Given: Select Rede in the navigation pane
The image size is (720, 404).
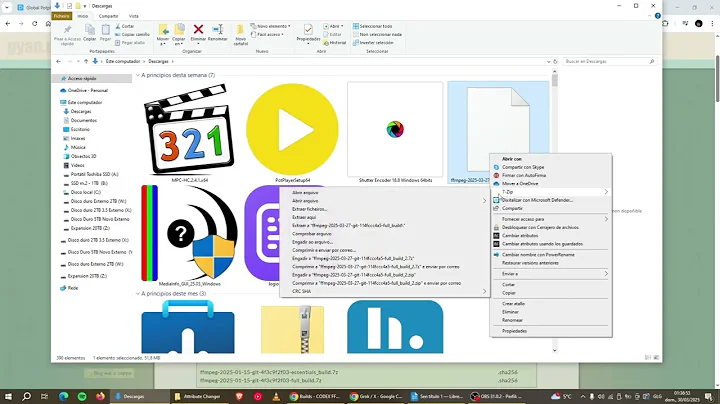Looking at the screenshot, I should 73,288.
